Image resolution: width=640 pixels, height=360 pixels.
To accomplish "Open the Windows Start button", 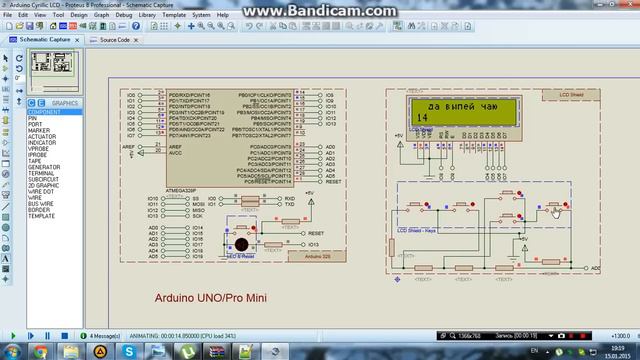I will (12, 351).
